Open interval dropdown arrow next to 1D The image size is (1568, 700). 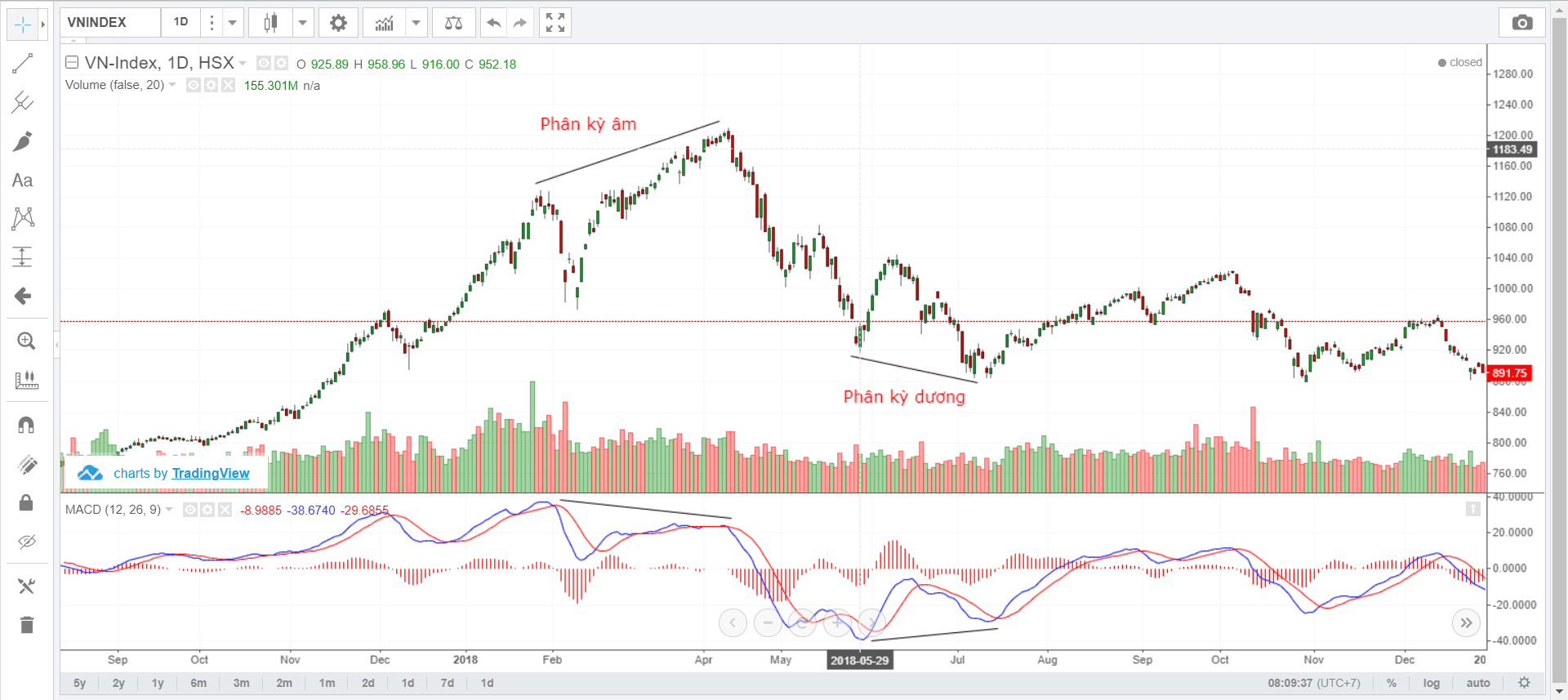point(233,23)
